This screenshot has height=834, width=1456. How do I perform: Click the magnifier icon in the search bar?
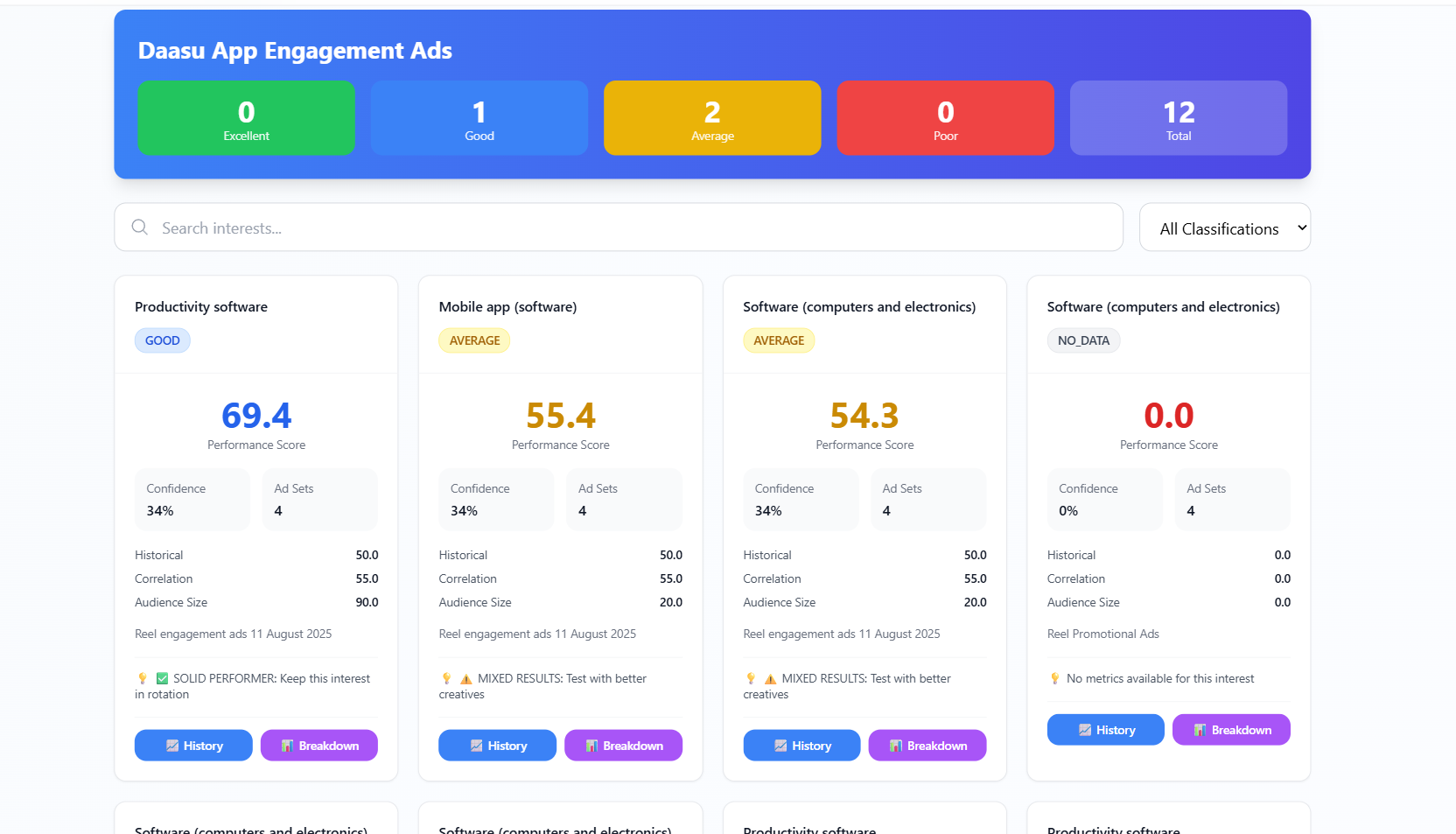pyautogui.click(x=140, y=228)
